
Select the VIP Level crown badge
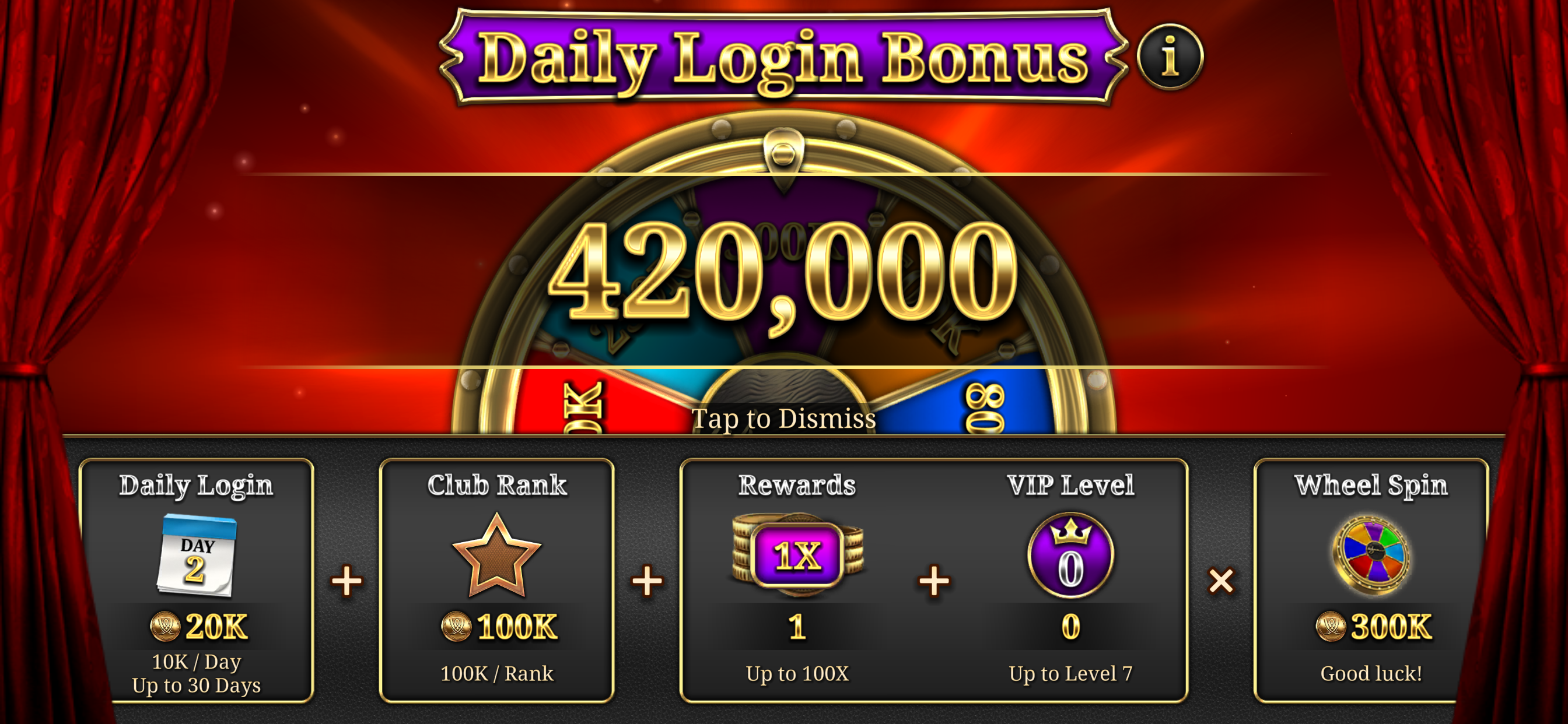[x=1070, y=555]
